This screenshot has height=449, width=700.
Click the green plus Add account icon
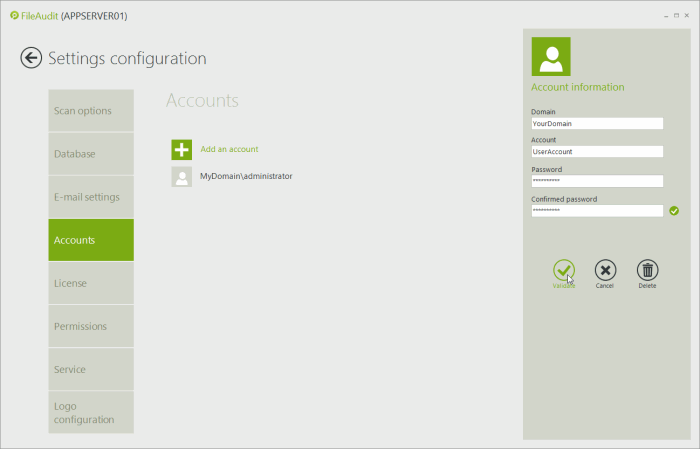click(181, 150)
